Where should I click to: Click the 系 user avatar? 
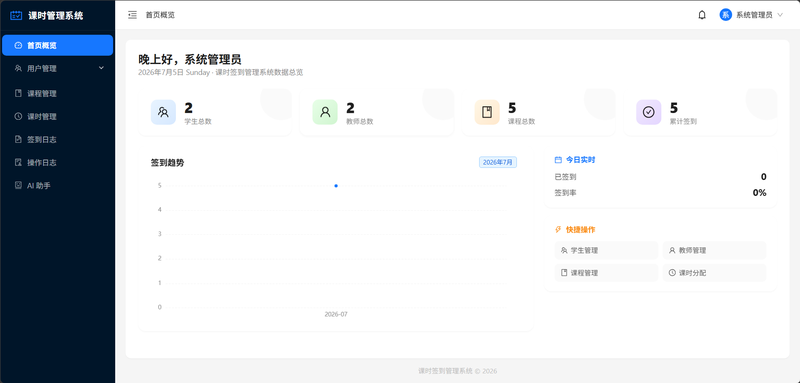click(x=726, y=15)
